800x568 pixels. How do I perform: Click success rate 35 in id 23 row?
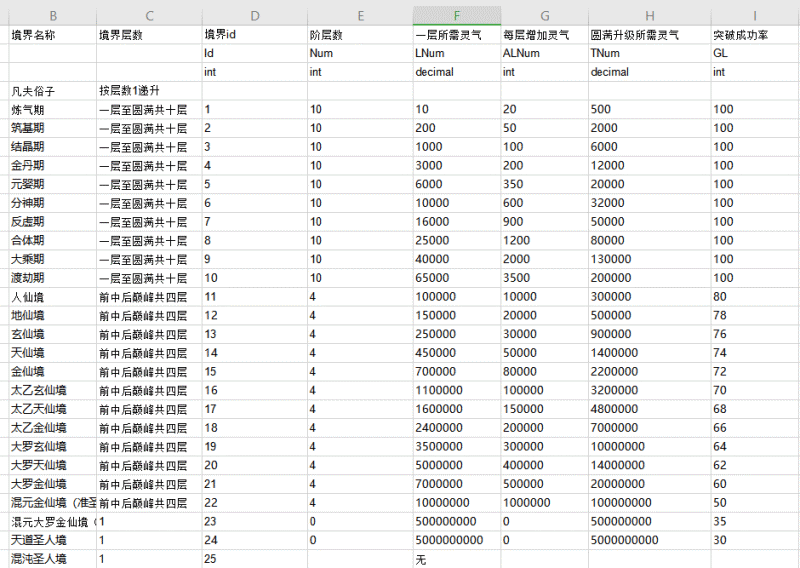pos(755,521)
